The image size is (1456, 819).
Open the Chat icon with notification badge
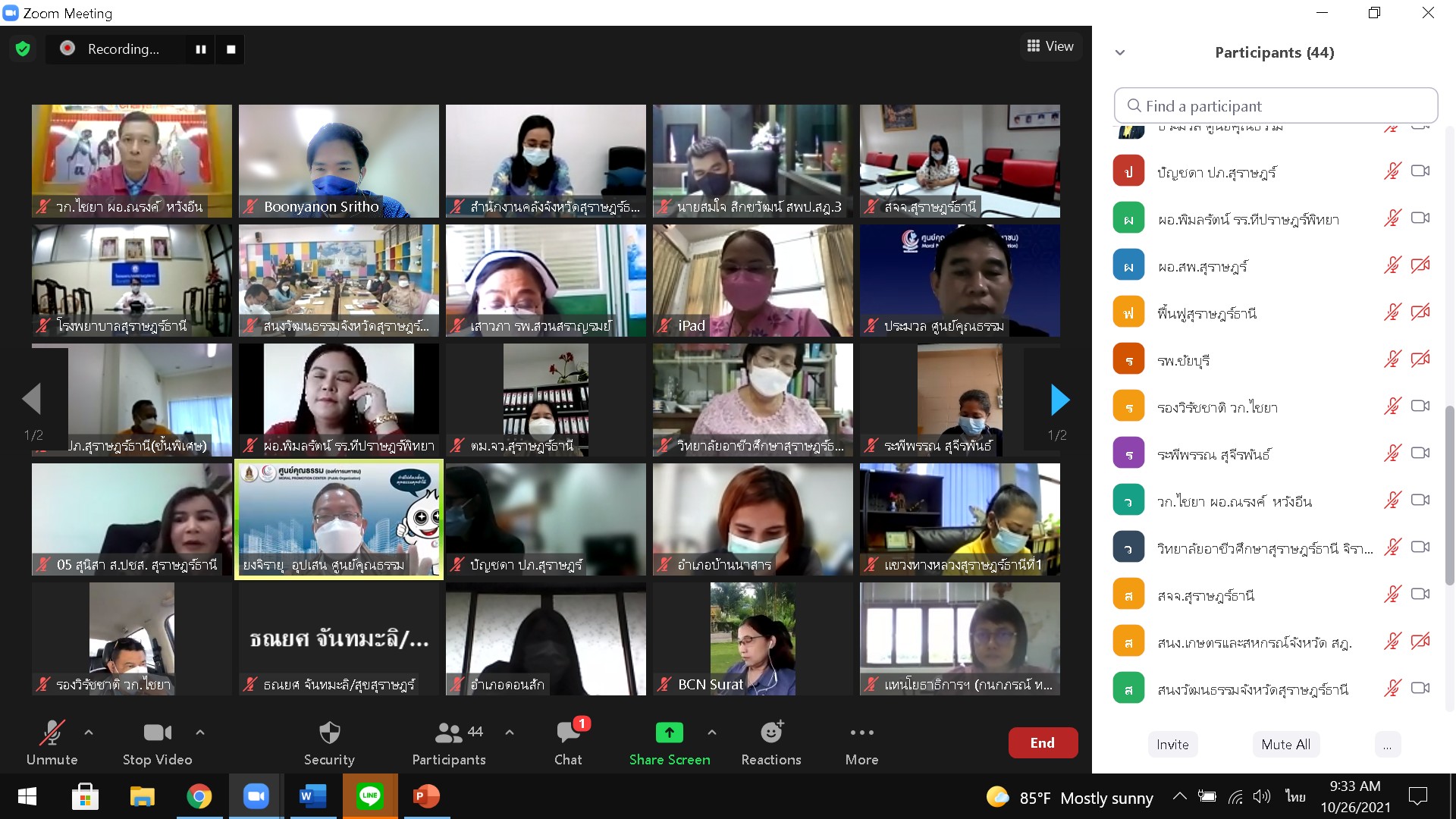(569, 732)
